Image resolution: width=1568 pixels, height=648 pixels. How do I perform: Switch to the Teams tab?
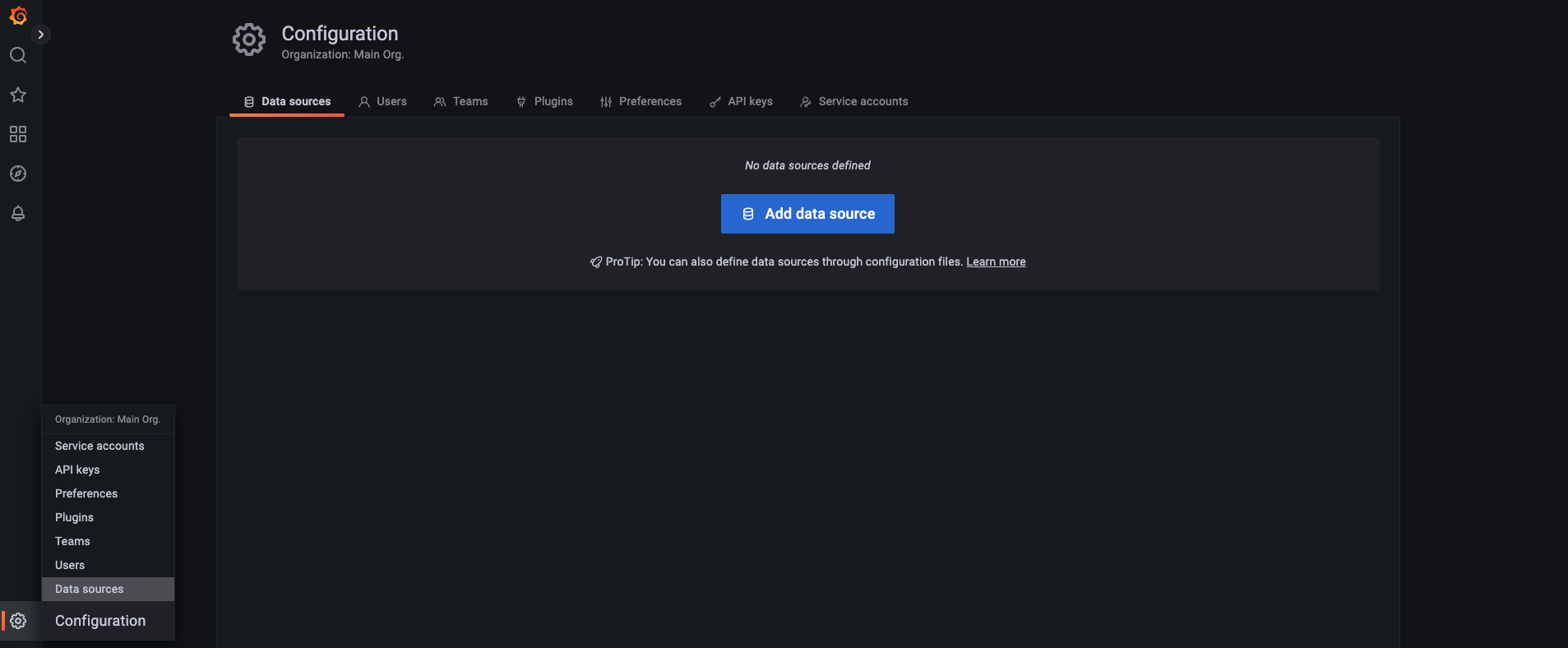461,101
